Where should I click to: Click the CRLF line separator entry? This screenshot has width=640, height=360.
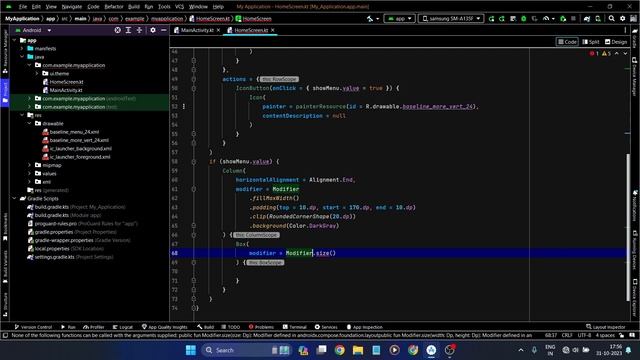point(567,335)
